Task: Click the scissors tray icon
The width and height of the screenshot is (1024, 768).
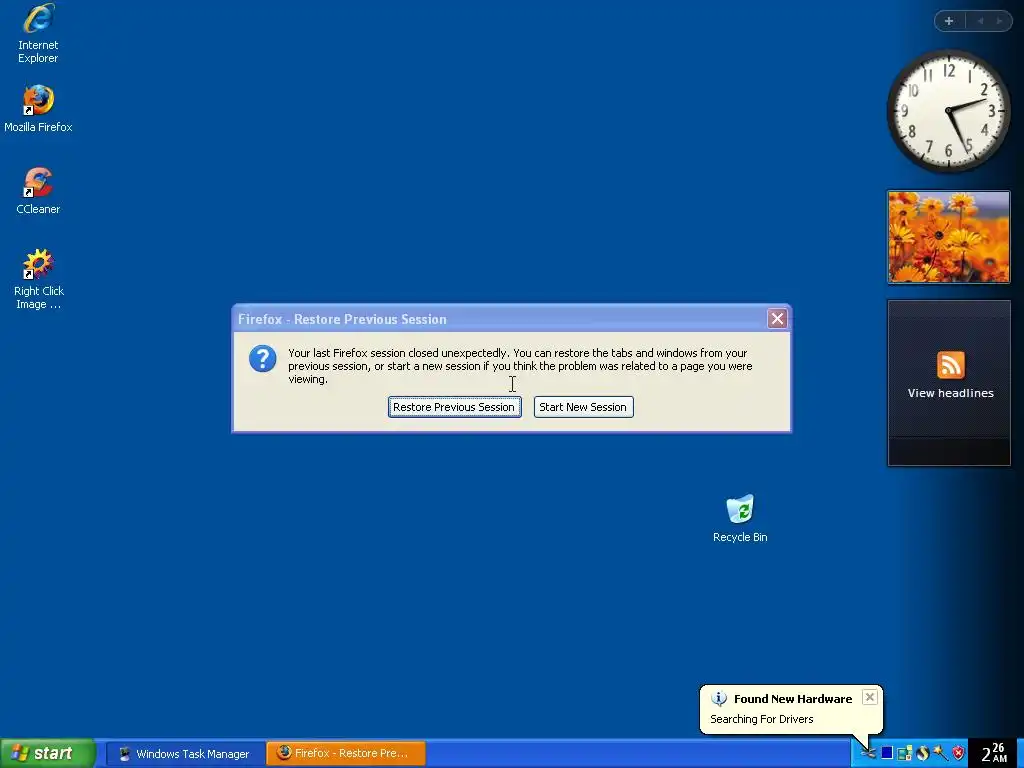Action: (x=868, y=754)
